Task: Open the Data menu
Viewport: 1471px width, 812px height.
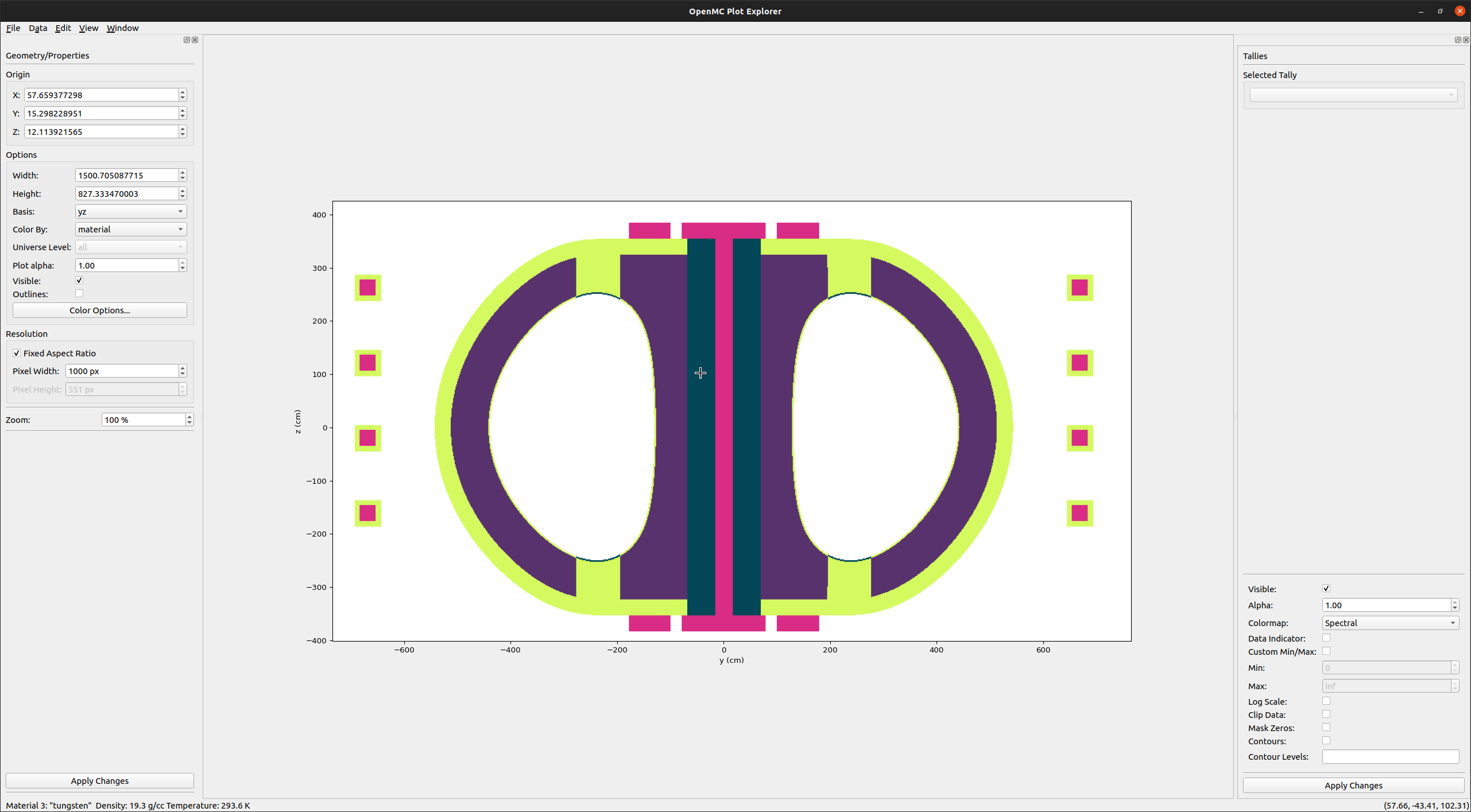Action: click(x=38, y=28)
